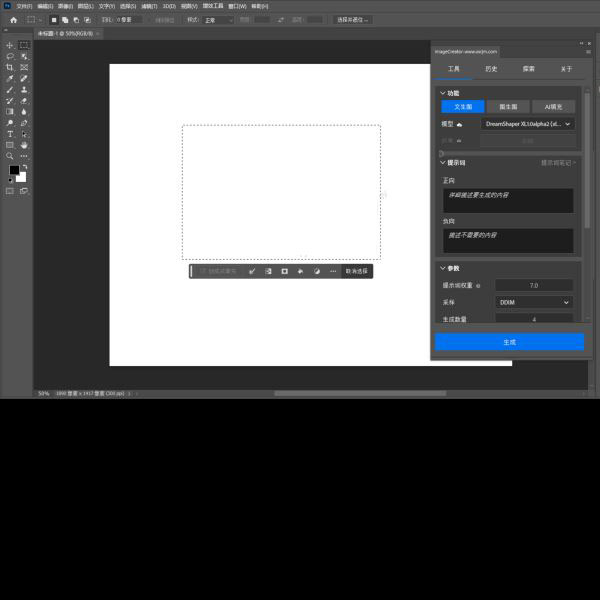Change the screen mode
Viewport: 600px width, 600px height.
coord(24,191)
